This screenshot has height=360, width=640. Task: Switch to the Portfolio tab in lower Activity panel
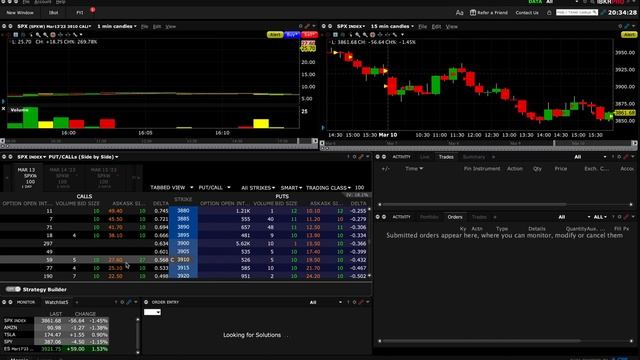pyautogui.click(x=429, y=217)
